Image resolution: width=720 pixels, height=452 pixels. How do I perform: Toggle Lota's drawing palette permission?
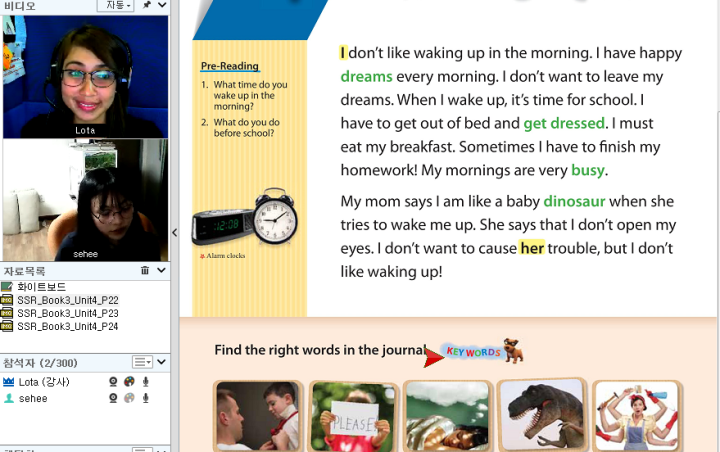[x=129, y=381]
